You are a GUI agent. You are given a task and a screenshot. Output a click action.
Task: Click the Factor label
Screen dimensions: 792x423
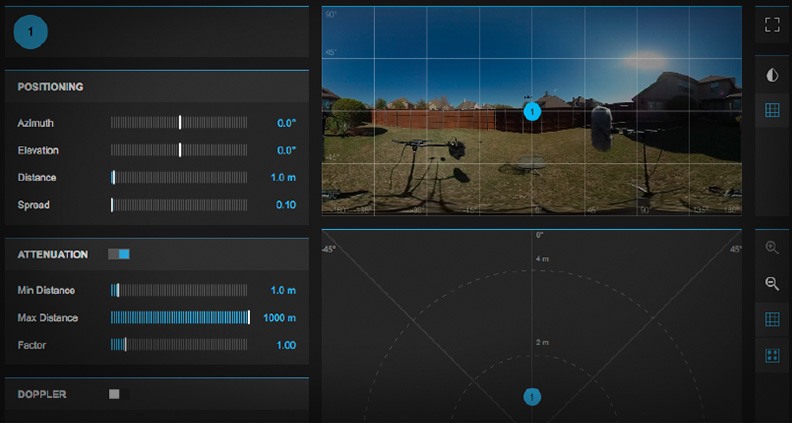coord(32,345)
